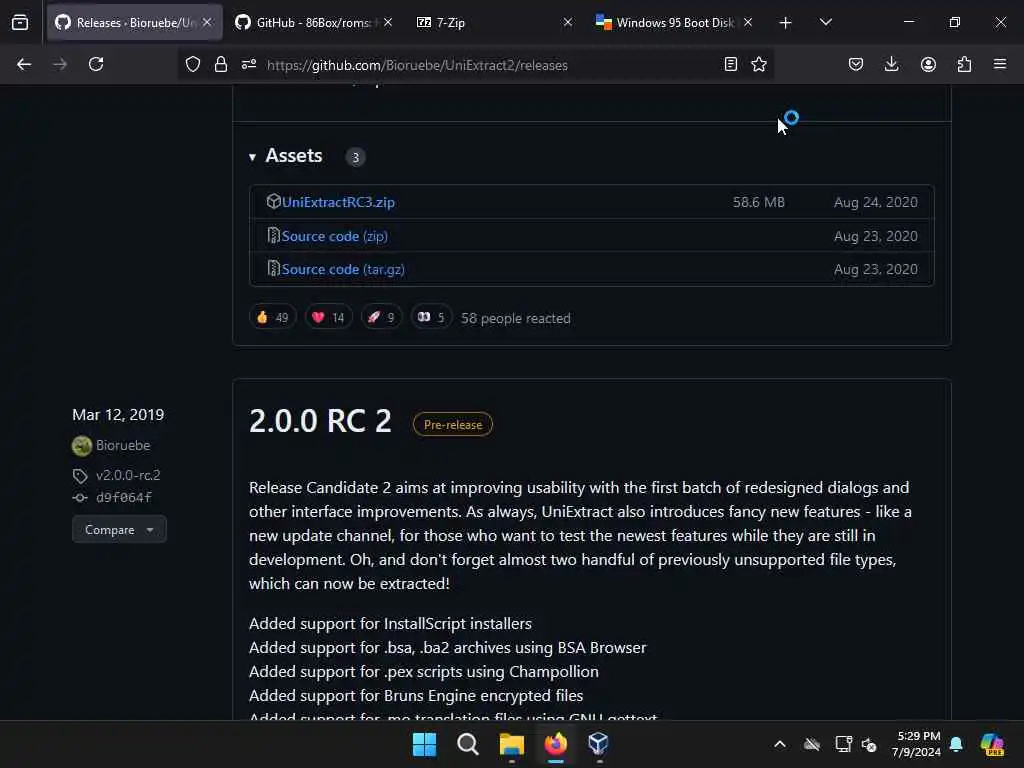Go forward to next page
The height and width of the screenshot is (768, 1024).
[x=59, y=64]
